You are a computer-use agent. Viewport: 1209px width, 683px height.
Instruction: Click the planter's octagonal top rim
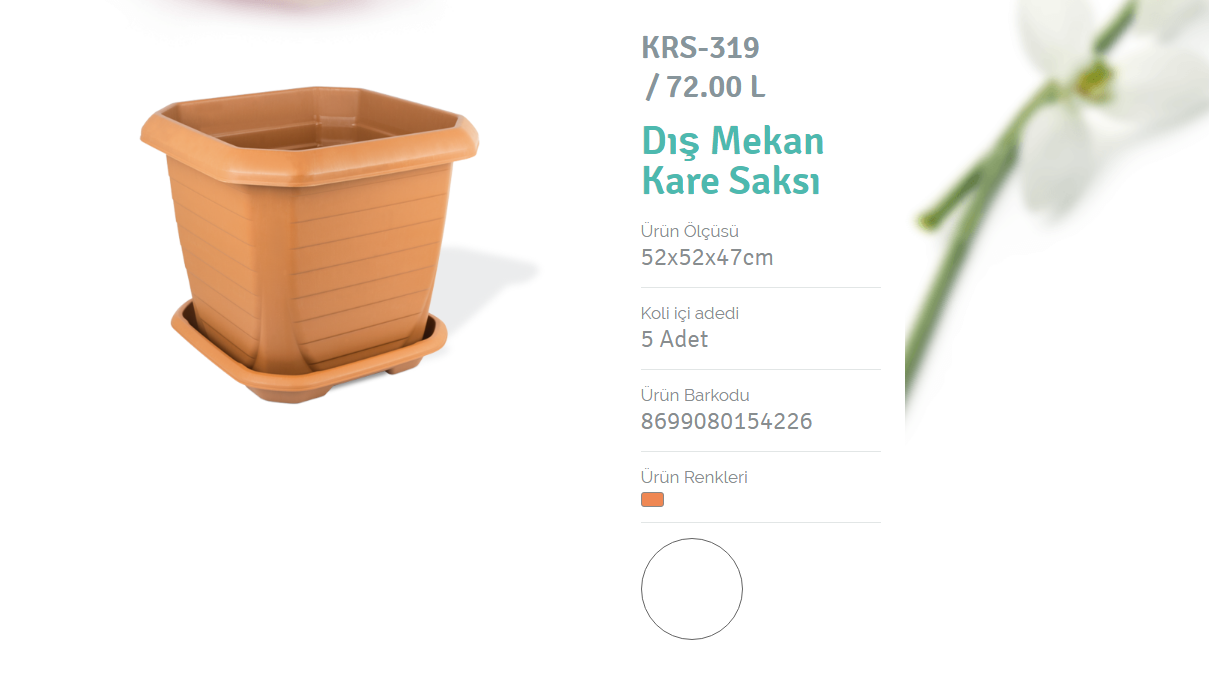309,135
